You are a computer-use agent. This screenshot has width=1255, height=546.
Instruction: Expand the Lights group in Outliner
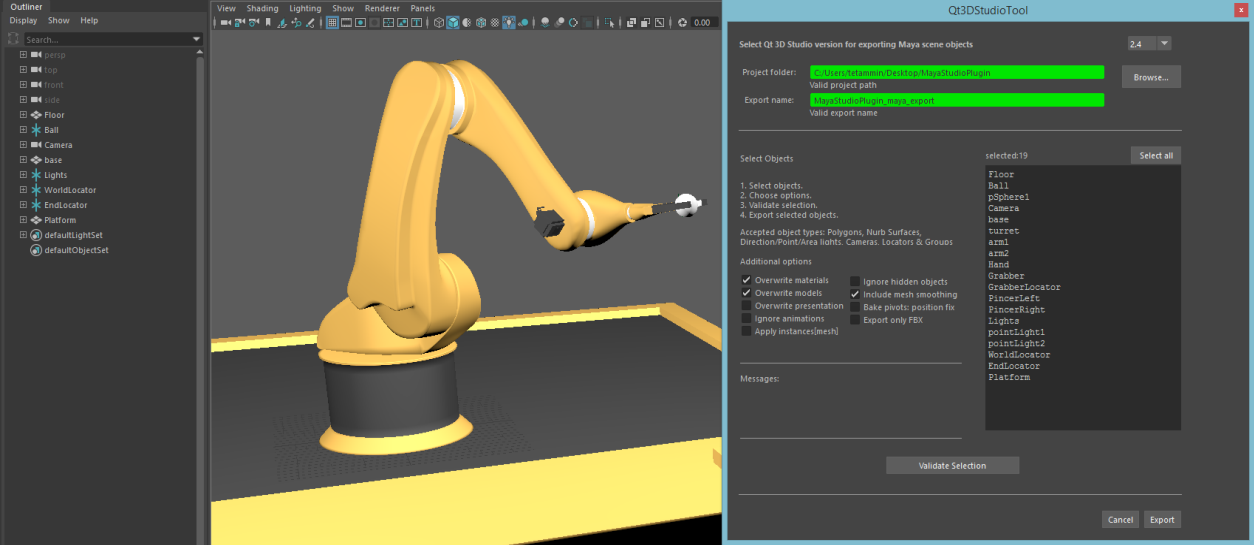(x=23, y=175)
